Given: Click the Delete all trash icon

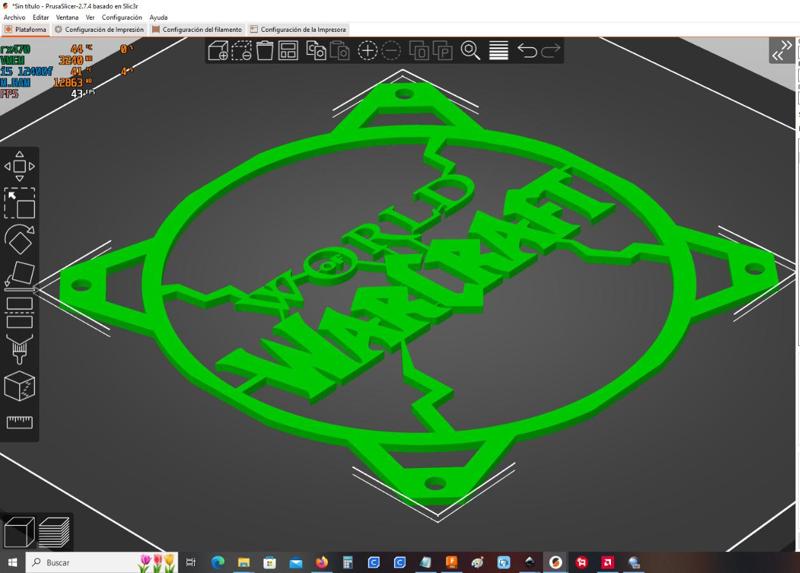Looking at the screenshot, I should click(x=265, y=51).
